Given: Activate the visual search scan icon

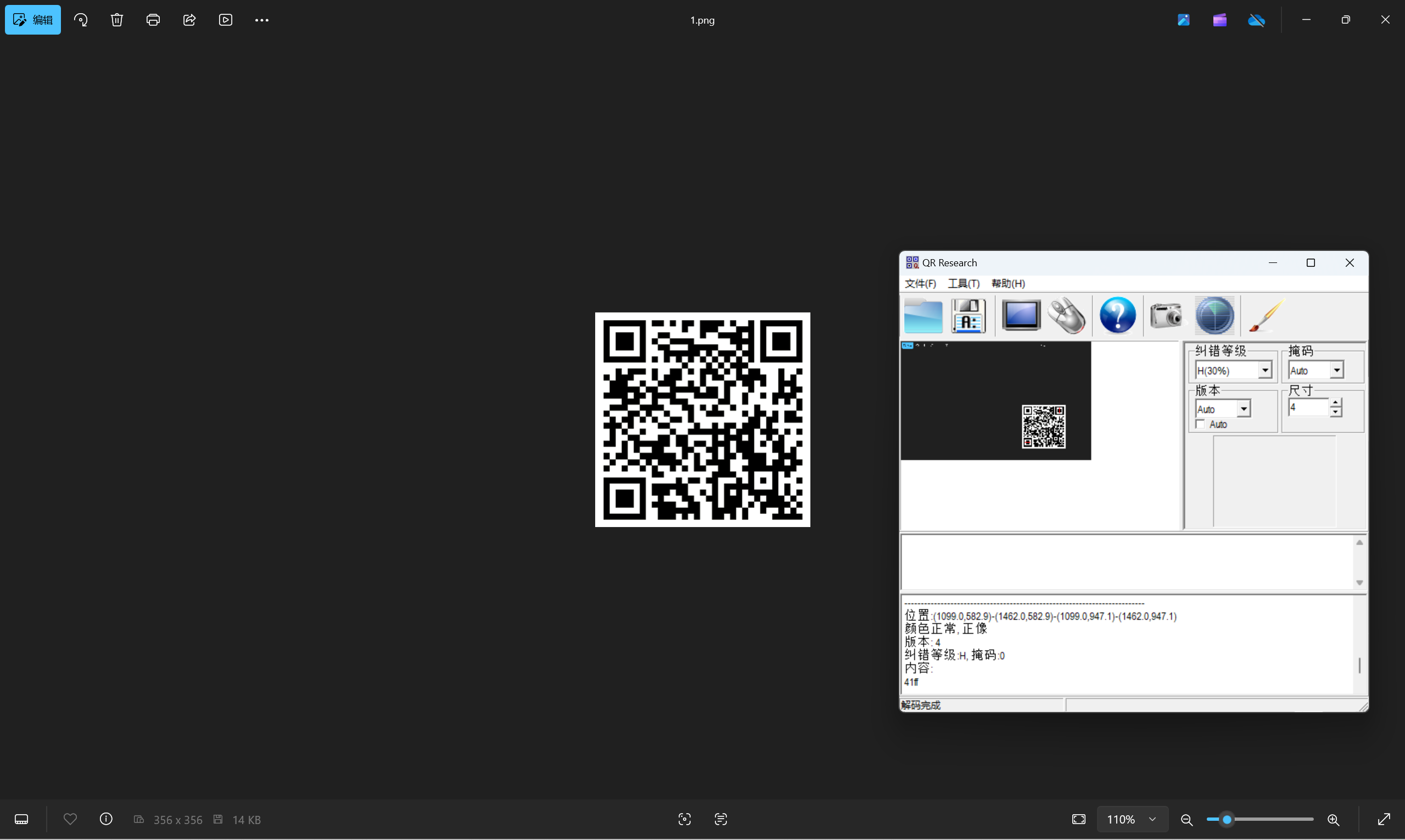Looking at the screenshot, I should (685, 819).
